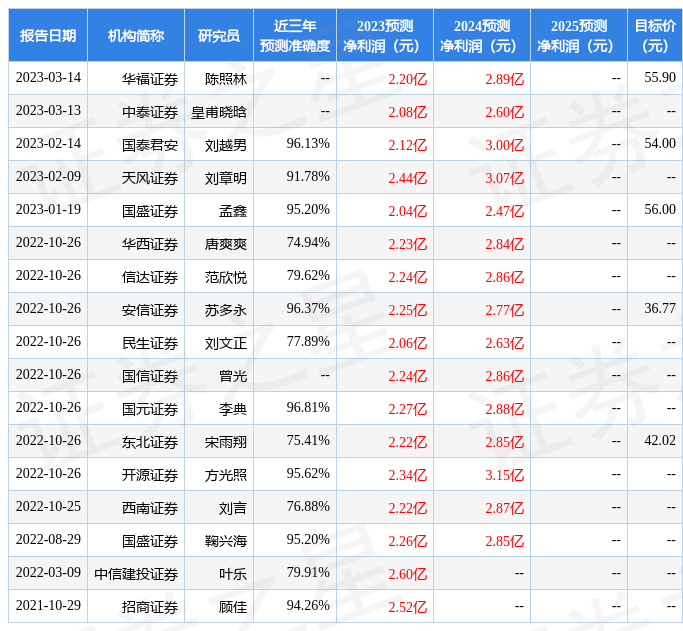Click 招商证券 institution cell
The height and width of the screenshot is (631, 683).
click(x=150, y=607)
